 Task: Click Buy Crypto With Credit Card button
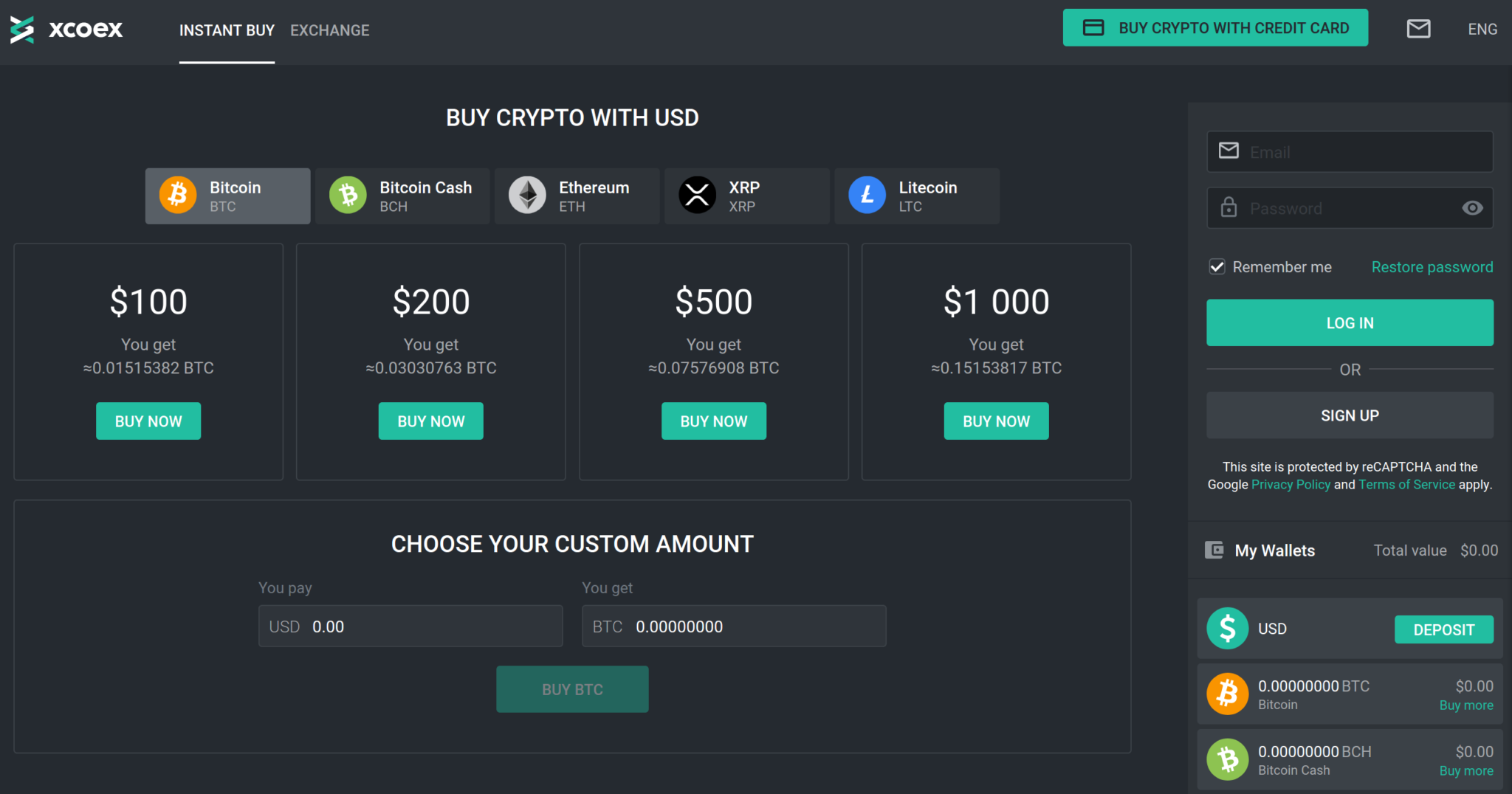click(x=1214, y=28)
